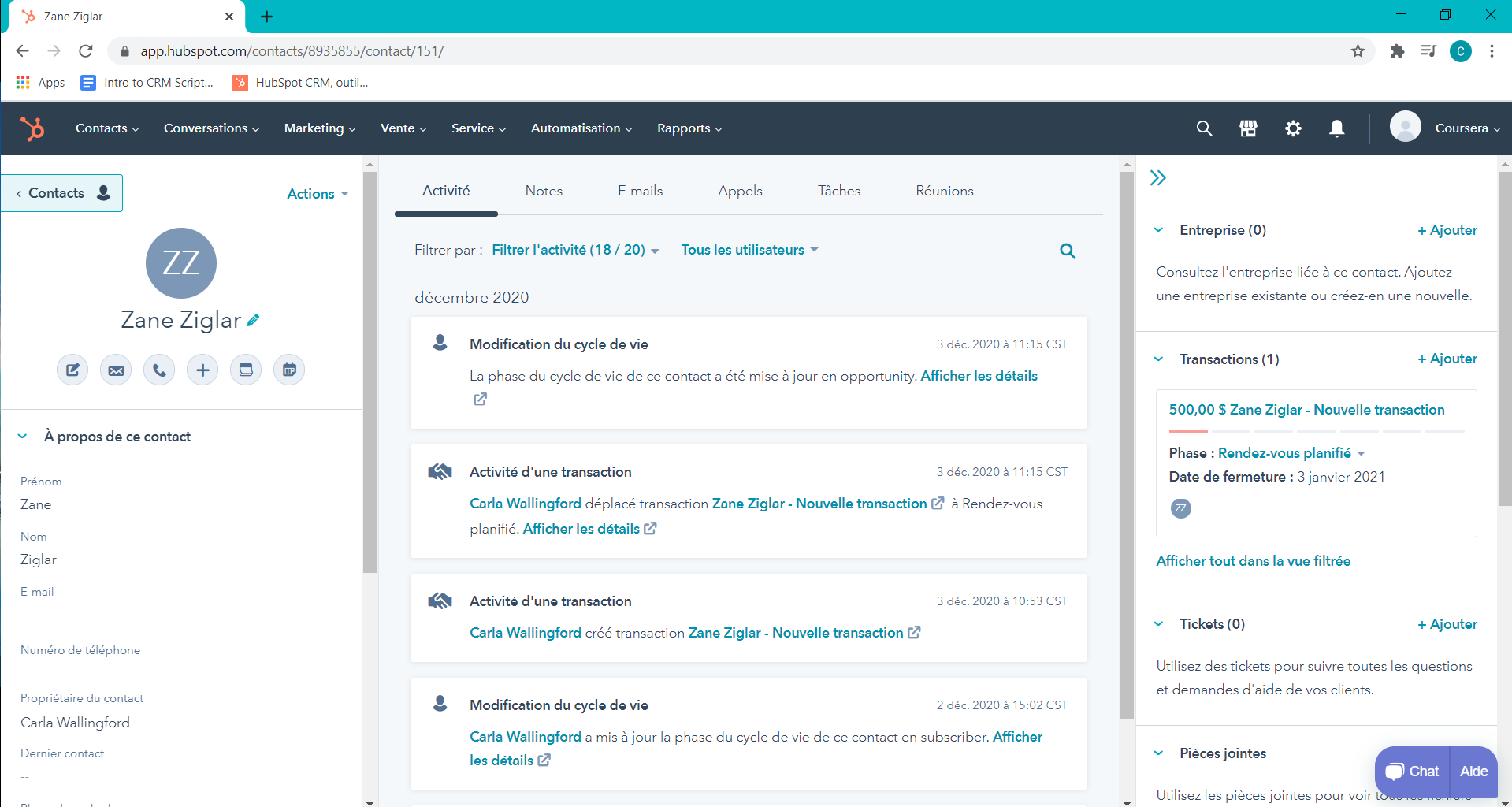This screenshot has height=807, width=1512.
Task: Collapse the right sidebar with double chevron
Action: click(1157, 178)
